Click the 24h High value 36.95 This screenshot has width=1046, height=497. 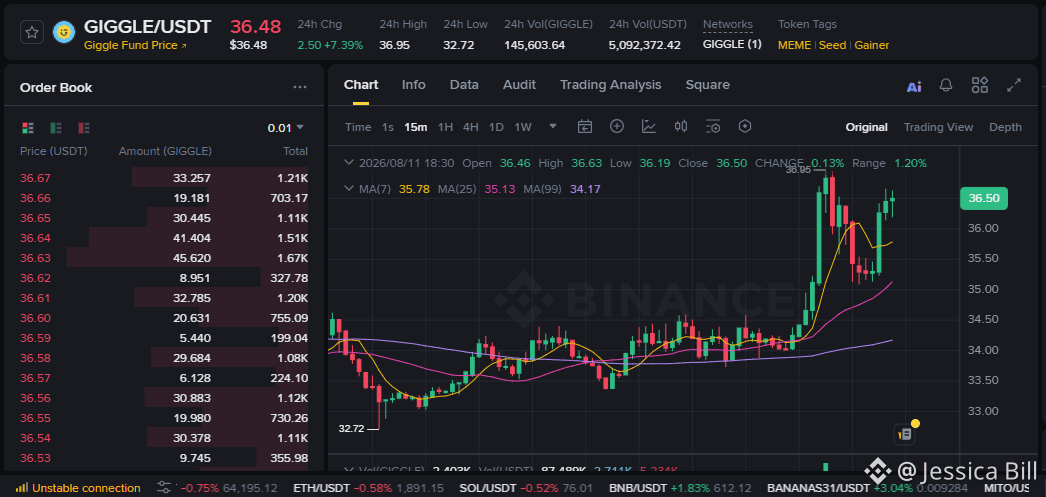pos(395,45)
